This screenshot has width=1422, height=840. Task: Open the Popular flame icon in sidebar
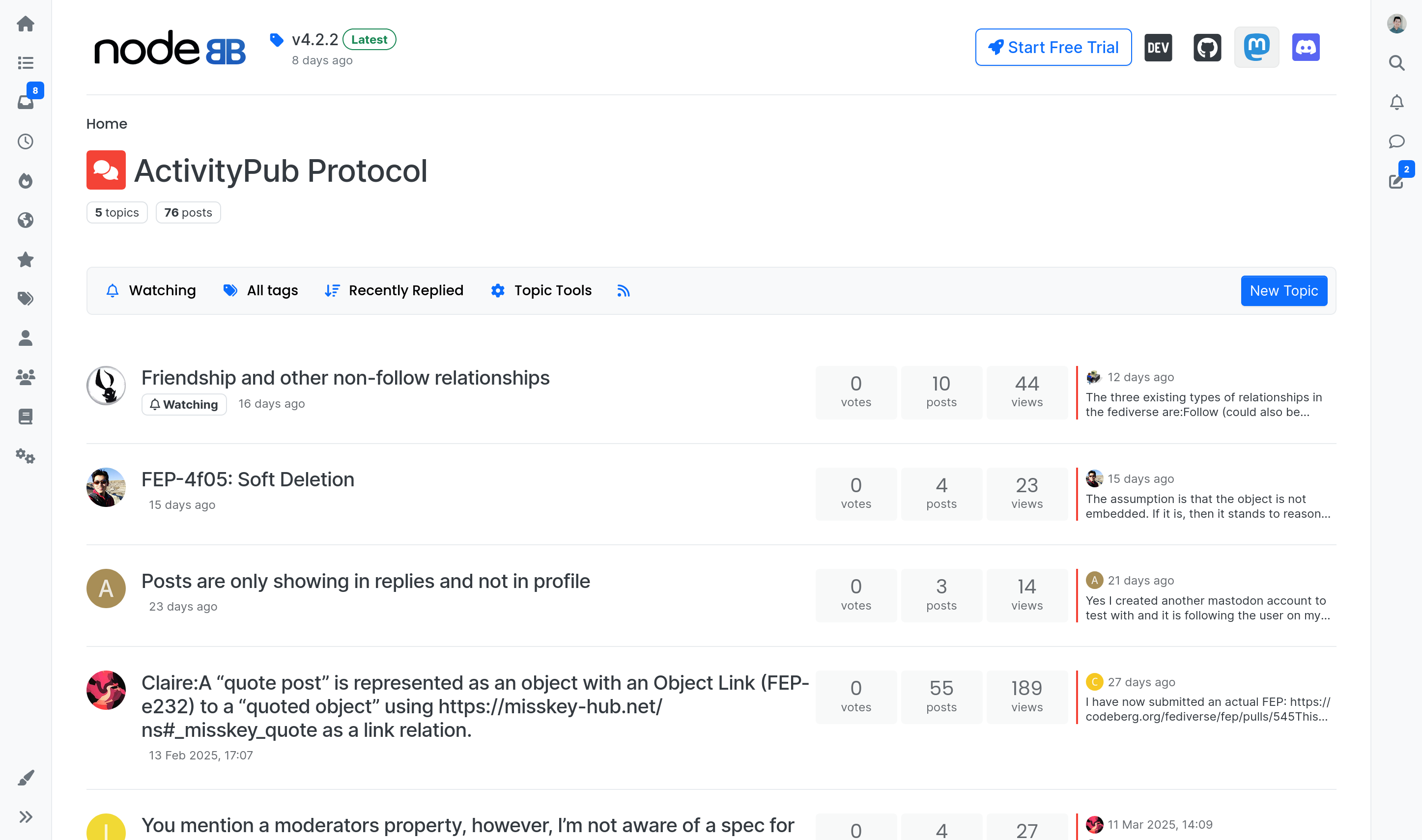point(26,181)
